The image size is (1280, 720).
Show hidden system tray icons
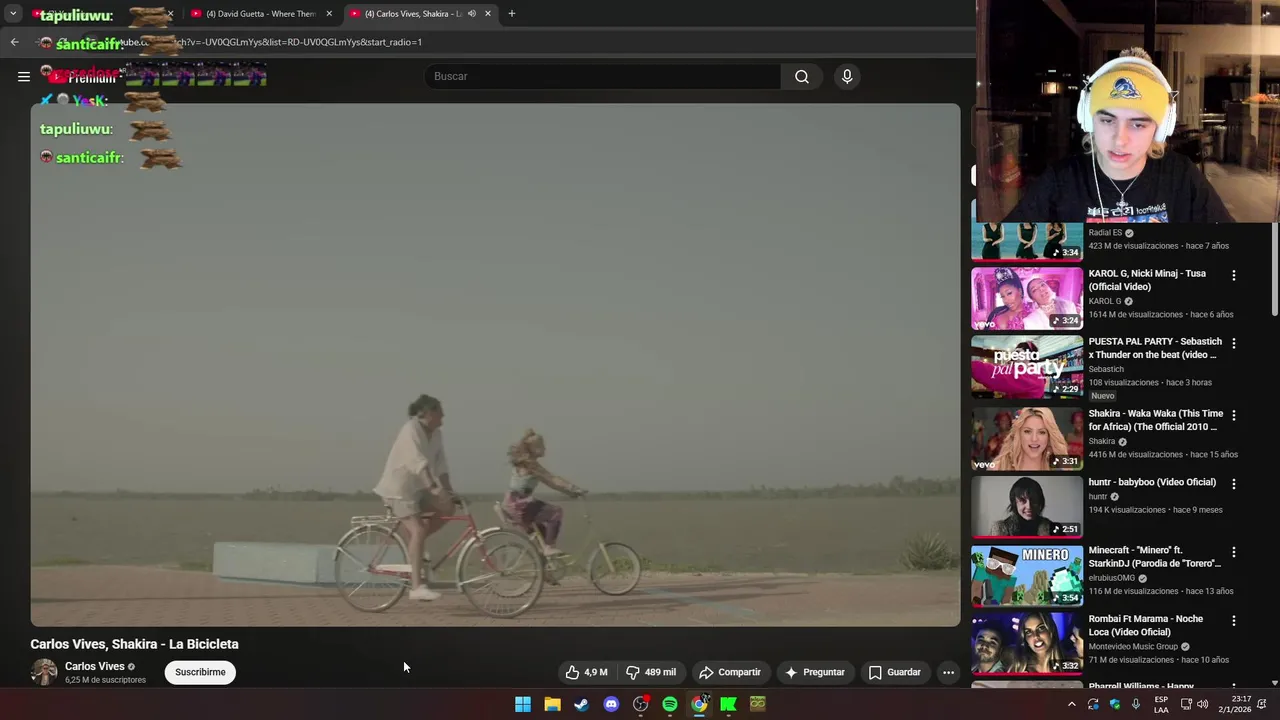pos(1071,704)
